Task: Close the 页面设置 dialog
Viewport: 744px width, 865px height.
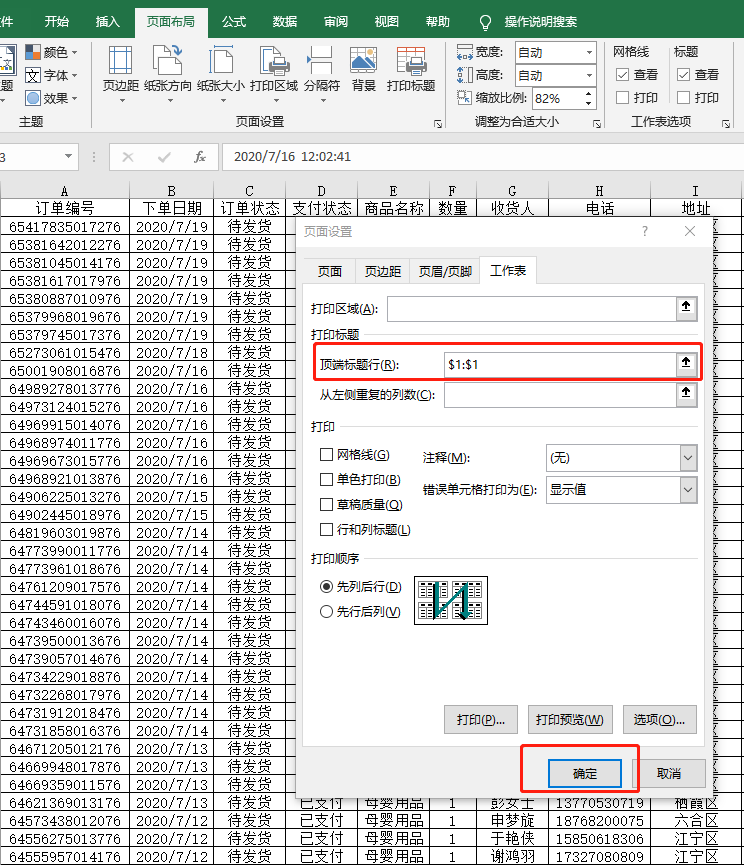Action: [x=690, y=231]
